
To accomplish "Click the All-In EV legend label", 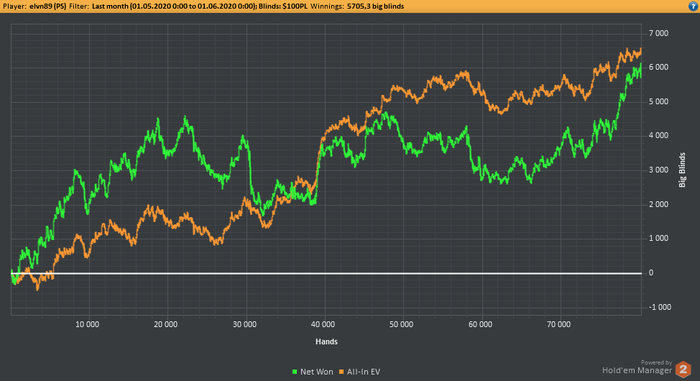I will point(363,372).
